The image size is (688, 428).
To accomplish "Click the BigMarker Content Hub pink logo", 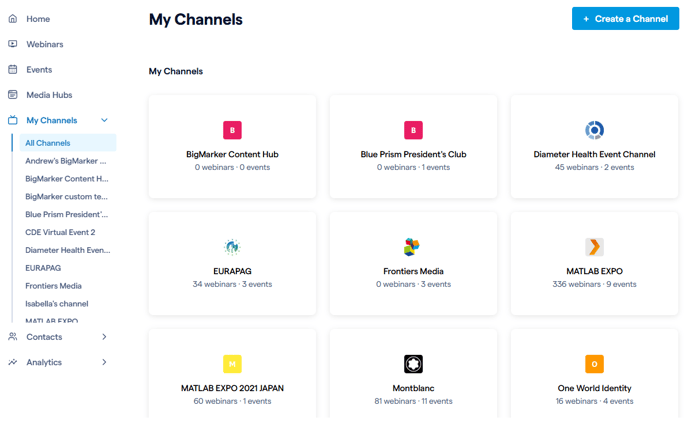I will [x=232, y=130].
